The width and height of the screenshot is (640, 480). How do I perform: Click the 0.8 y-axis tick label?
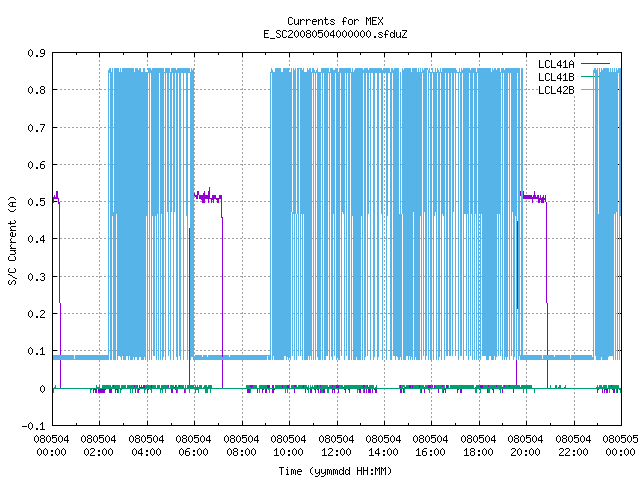click(x=36, y=90)
